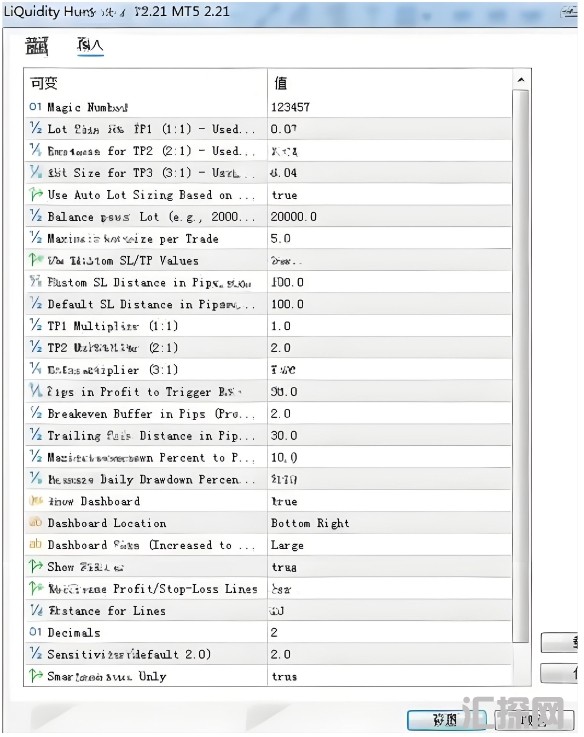Switch to the underlined active Inputs tab
584x737 pixels.
(90, 45)
